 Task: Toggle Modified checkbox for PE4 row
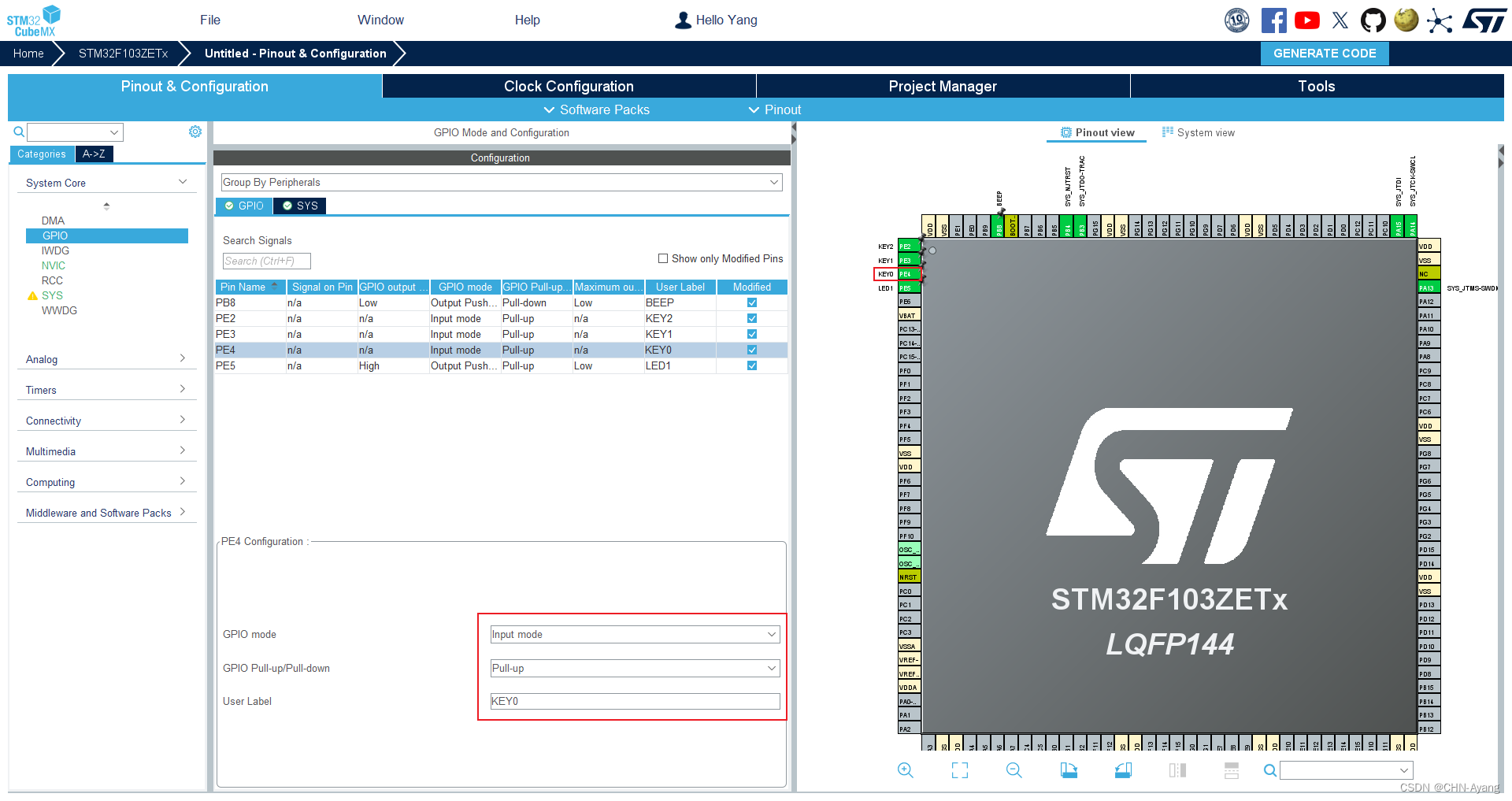tap(752, 350)
